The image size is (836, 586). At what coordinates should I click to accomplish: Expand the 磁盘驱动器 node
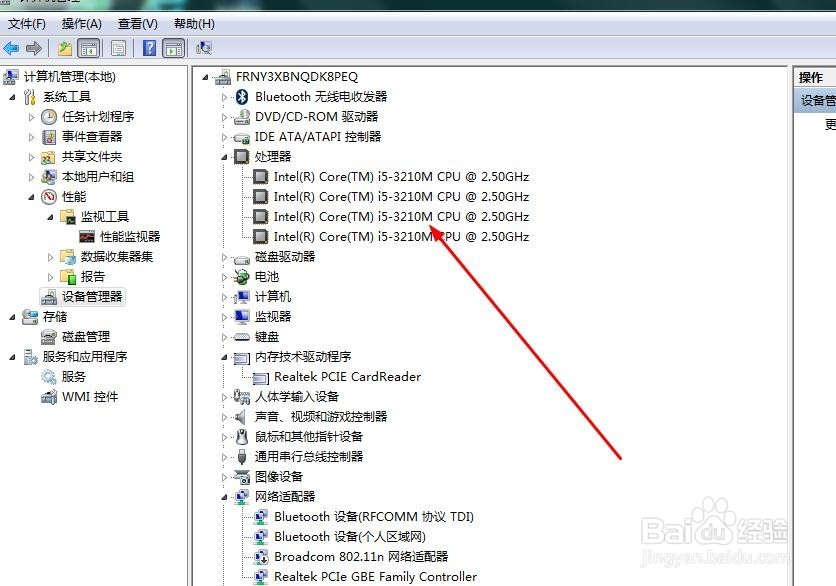(x=224, y=257)
